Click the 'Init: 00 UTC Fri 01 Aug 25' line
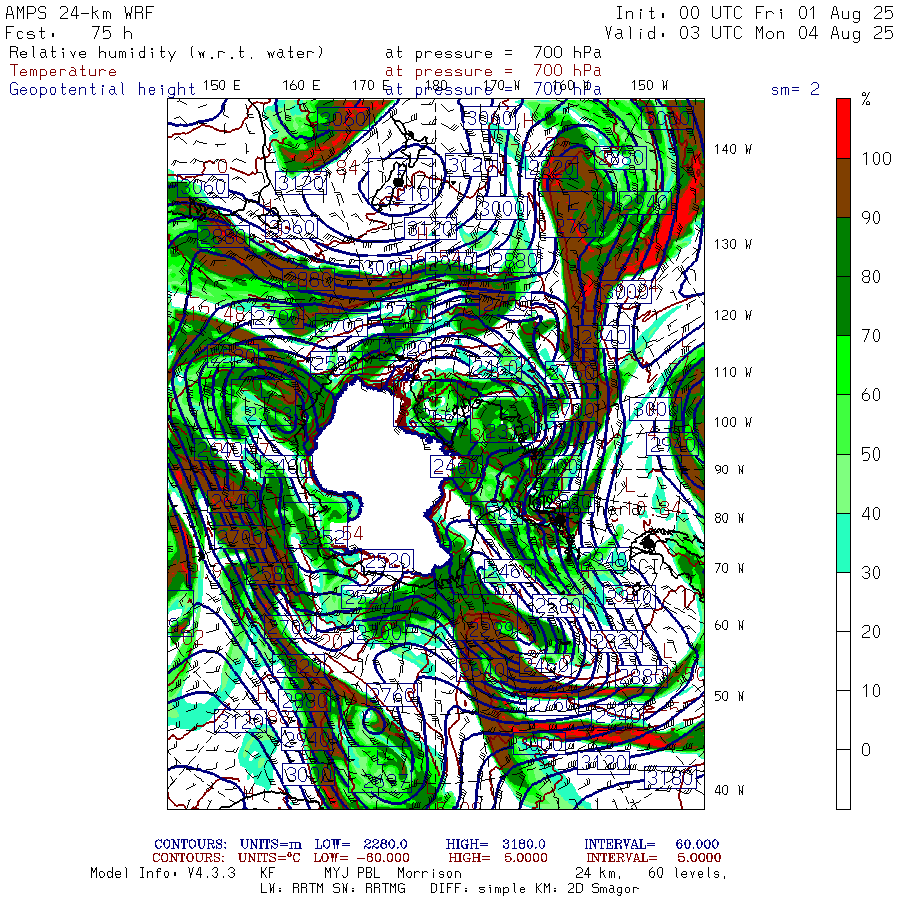The height and width of the screenshot is (900, 900). [x=754, y=13]
